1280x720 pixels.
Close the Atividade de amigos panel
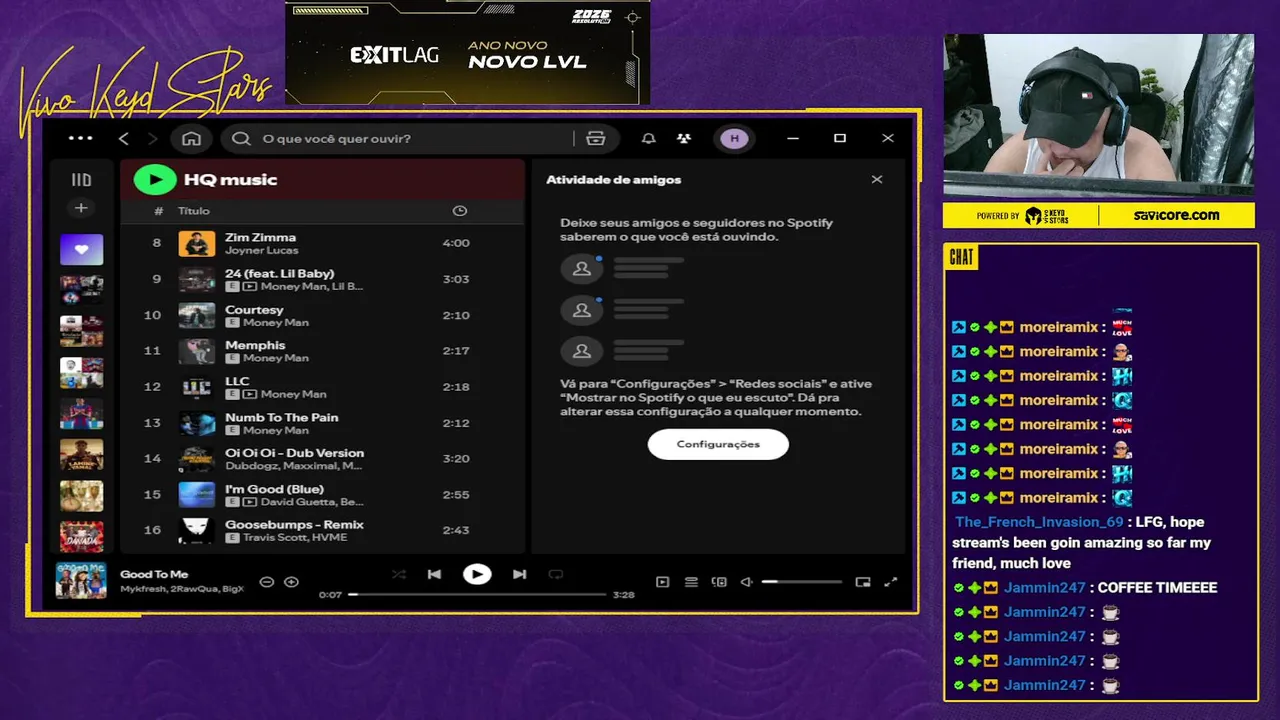click(x=877, y=179)
